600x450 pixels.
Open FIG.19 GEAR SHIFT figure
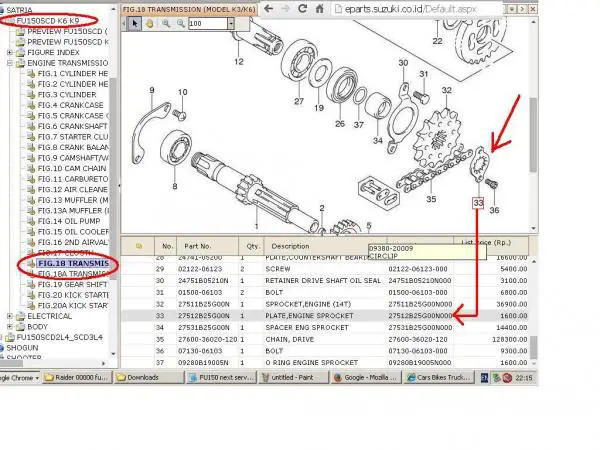72,284
